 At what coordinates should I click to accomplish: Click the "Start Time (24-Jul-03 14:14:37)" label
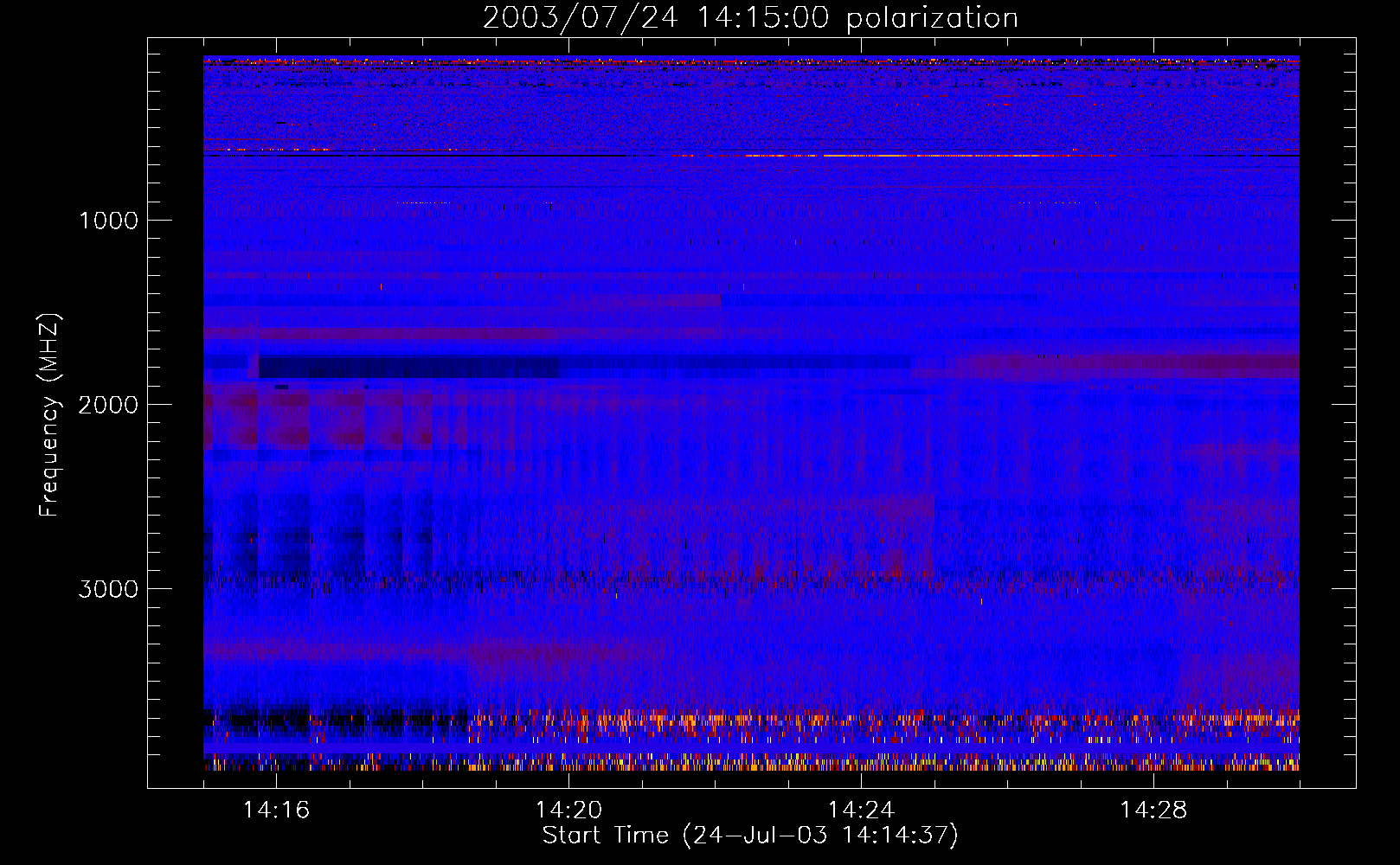tap(750, 836)
